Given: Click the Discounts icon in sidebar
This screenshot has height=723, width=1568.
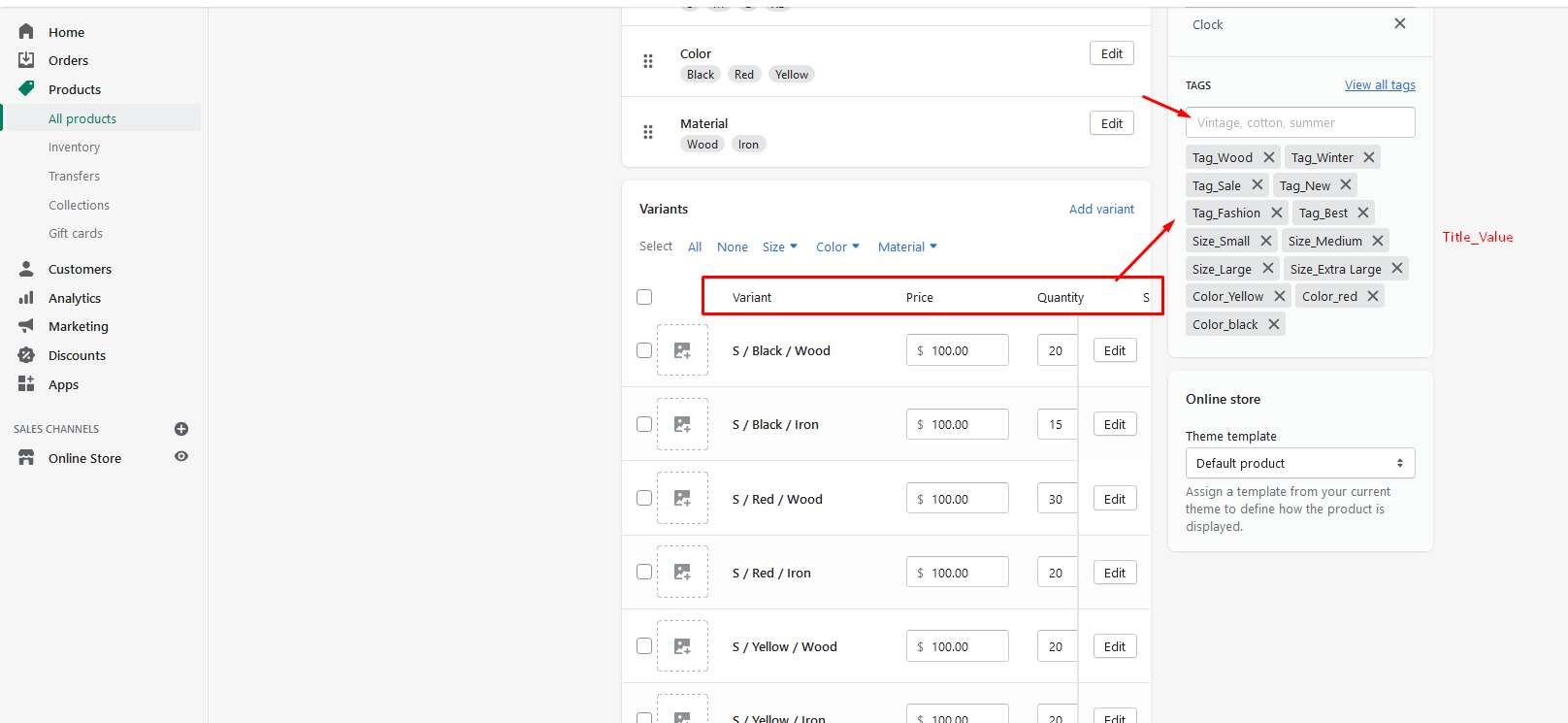Looking at the screenshot, I should (26, 355).
